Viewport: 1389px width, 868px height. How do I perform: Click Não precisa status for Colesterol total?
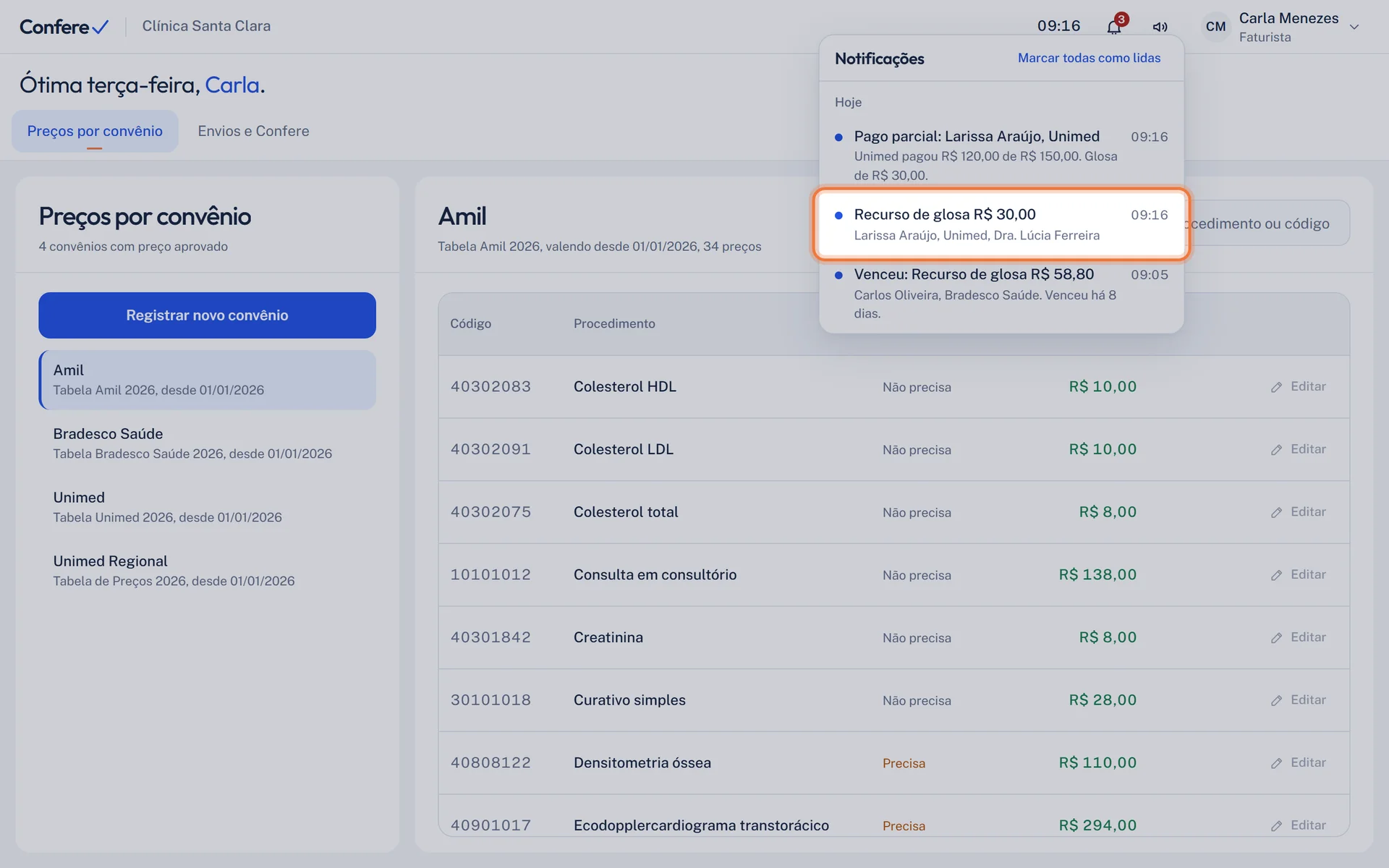tap(917, 512)
